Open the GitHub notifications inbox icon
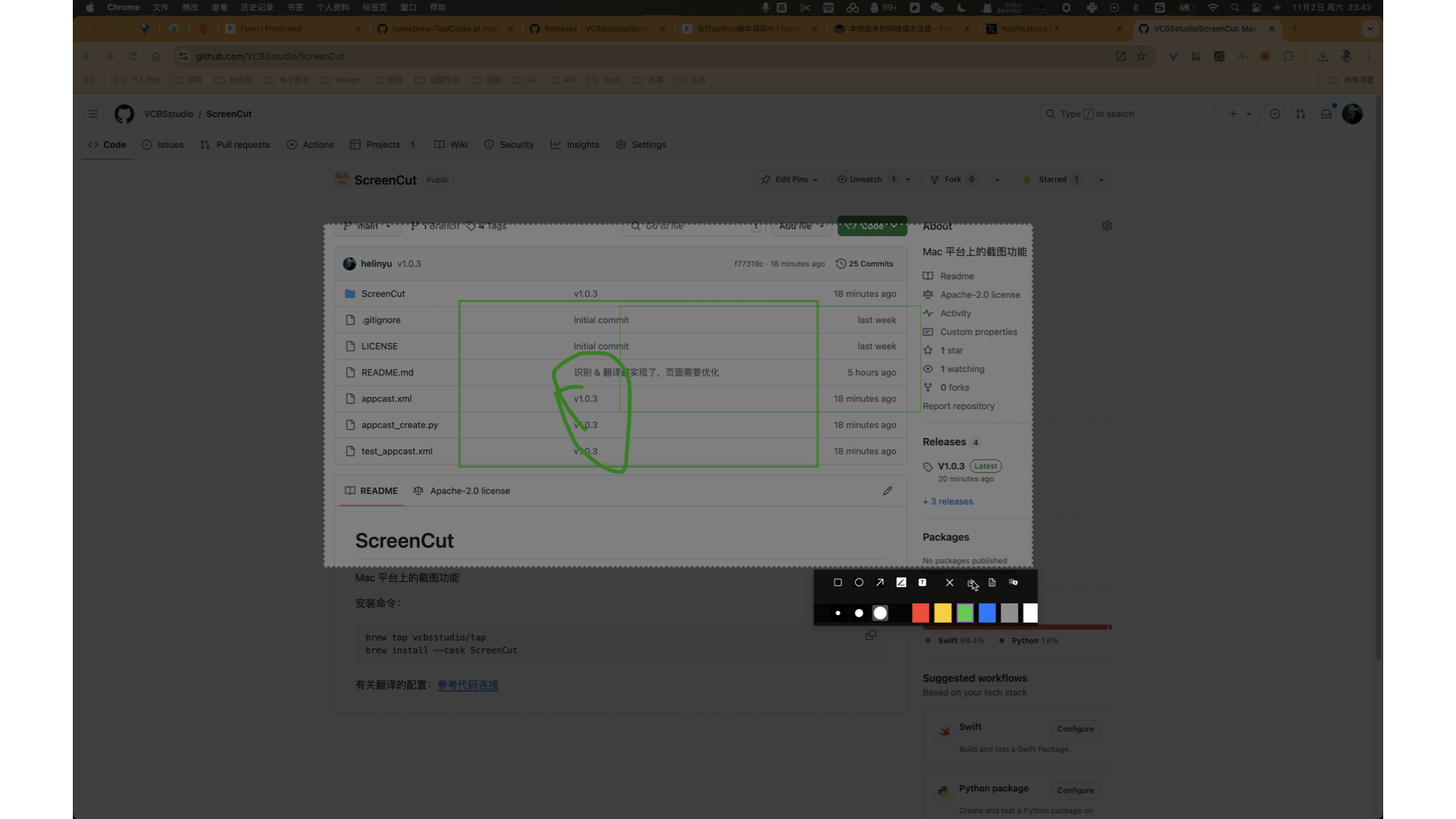This screenshot has width=1456, height=819. (1326, 114)
